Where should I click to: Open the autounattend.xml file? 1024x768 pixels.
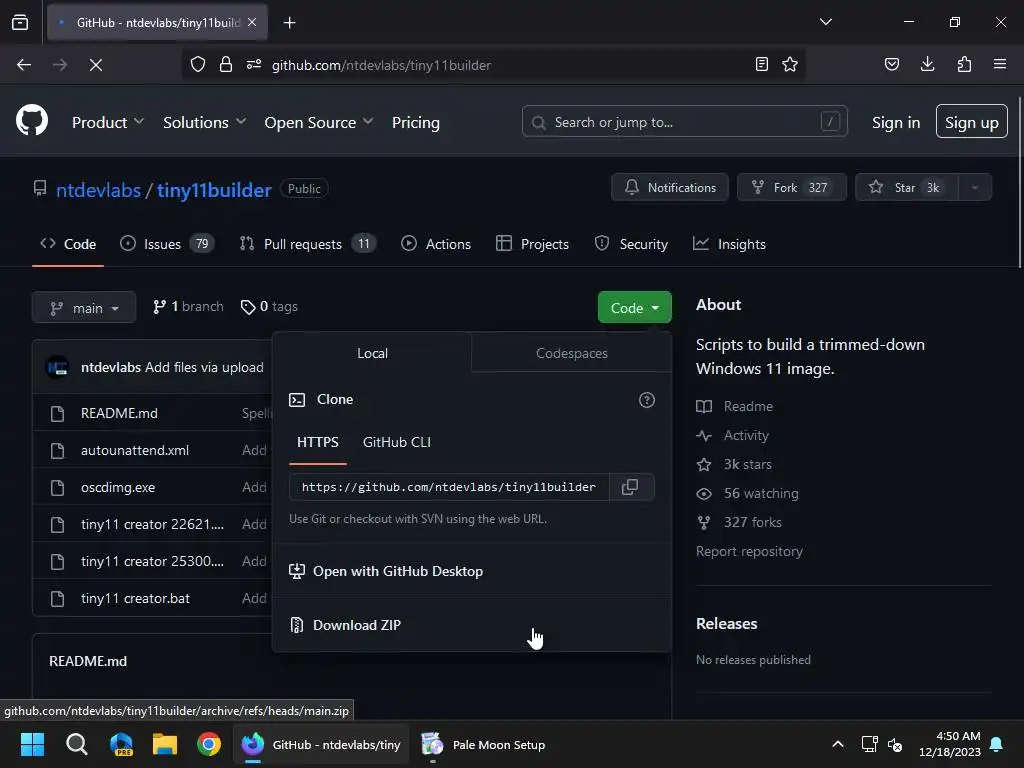pos(135,451)
